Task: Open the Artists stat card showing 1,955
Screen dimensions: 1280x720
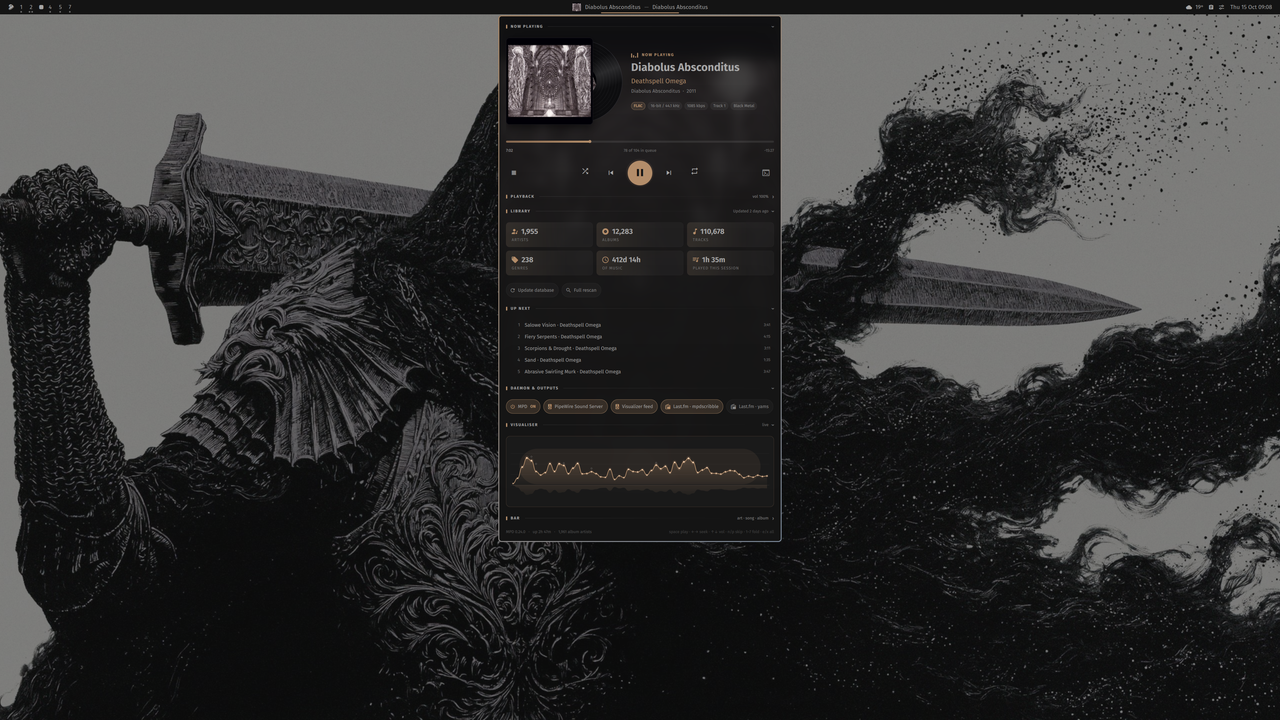Action: [549, 235]
